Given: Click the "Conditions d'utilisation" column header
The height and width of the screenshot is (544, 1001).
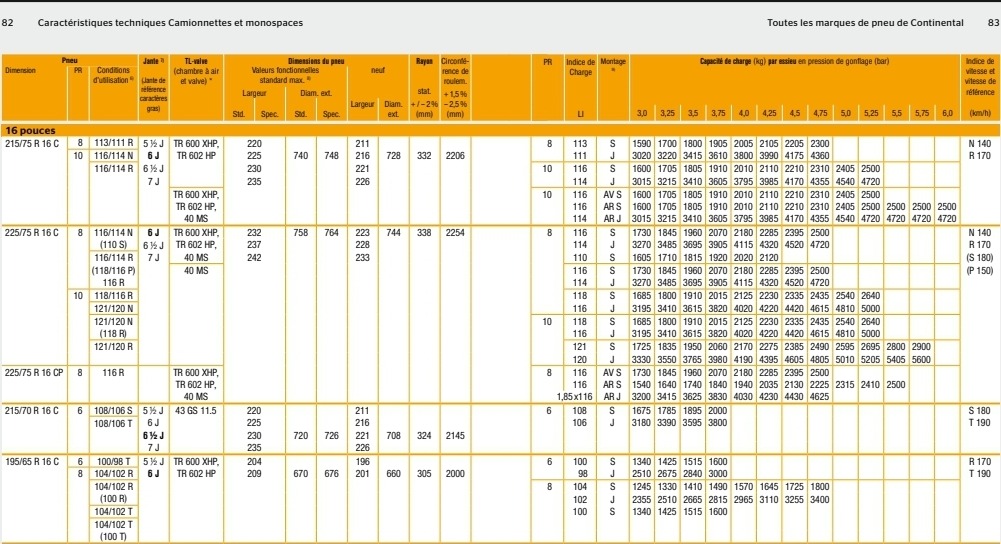Looking at the screenshot, I should point(114,75).
